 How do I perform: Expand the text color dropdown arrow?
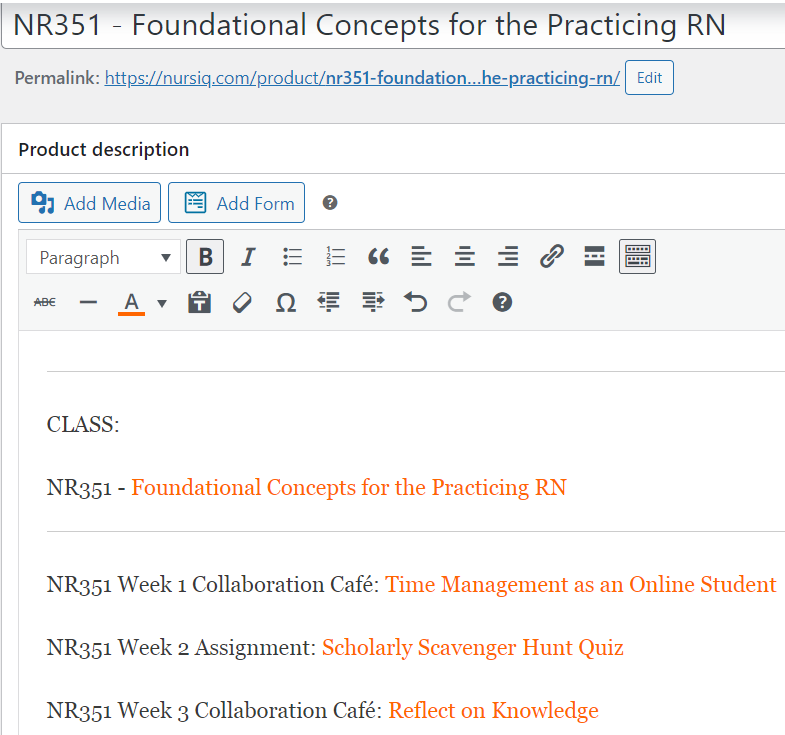click(162, 303)
